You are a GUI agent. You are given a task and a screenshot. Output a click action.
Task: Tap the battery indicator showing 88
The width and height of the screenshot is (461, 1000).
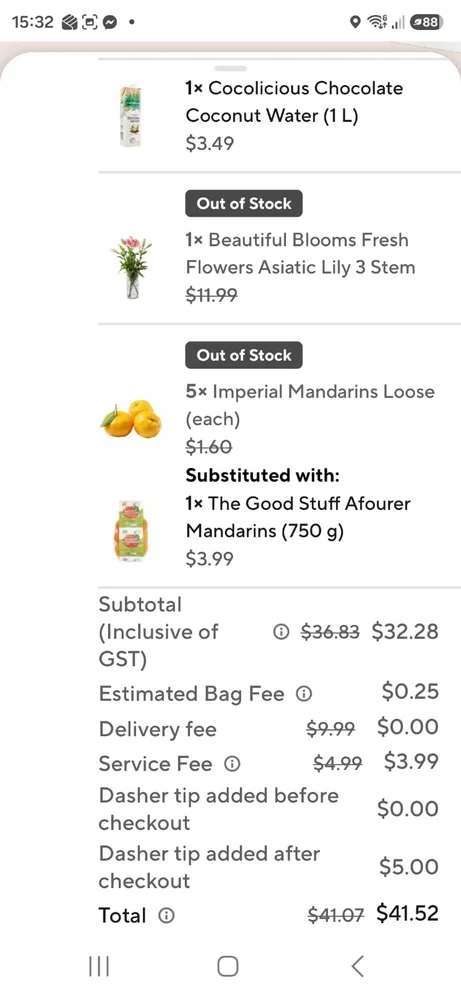[427, 22]
